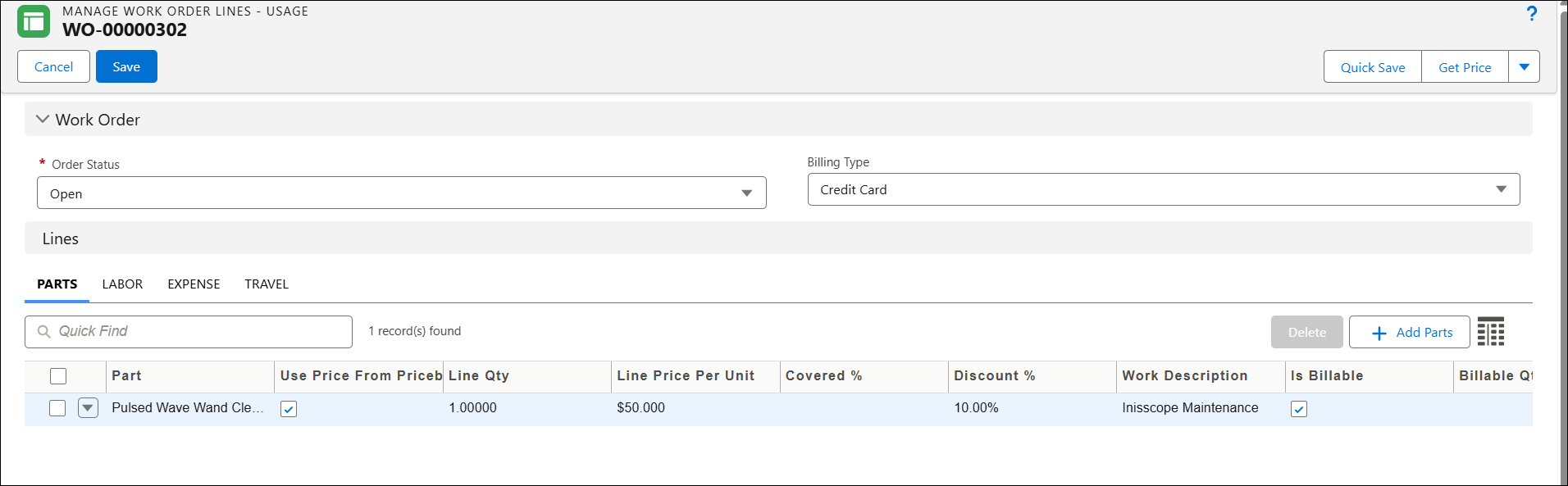The height and width of the screenshot is (486, 1568).
Task: Click the Quick Save button
Action: coord(1373,67)
